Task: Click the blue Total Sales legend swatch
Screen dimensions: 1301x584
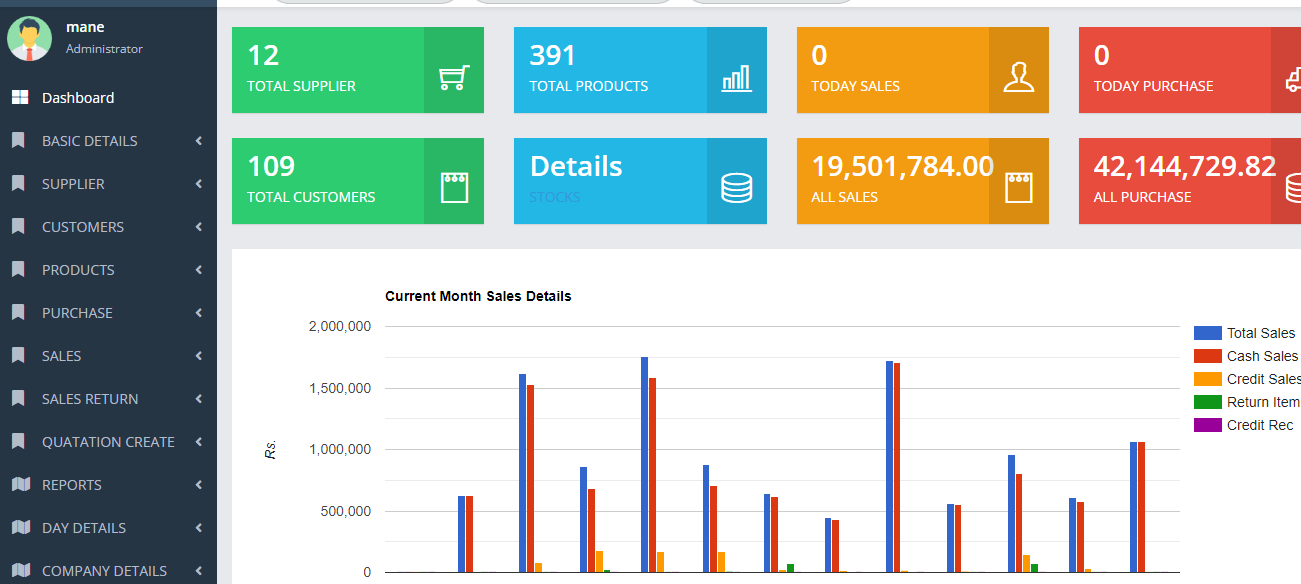Action: (x=1208, y=333)
